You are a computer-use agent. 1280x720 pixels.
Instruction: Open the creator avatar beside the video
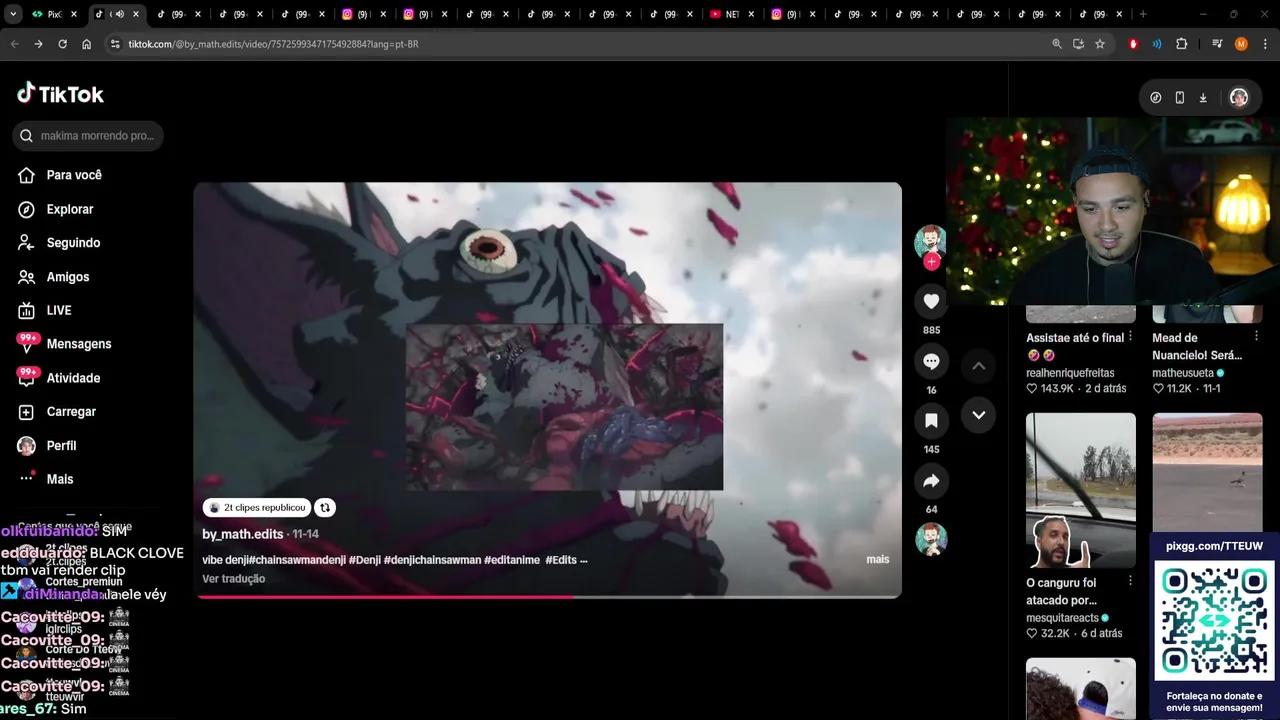(930, 241)
